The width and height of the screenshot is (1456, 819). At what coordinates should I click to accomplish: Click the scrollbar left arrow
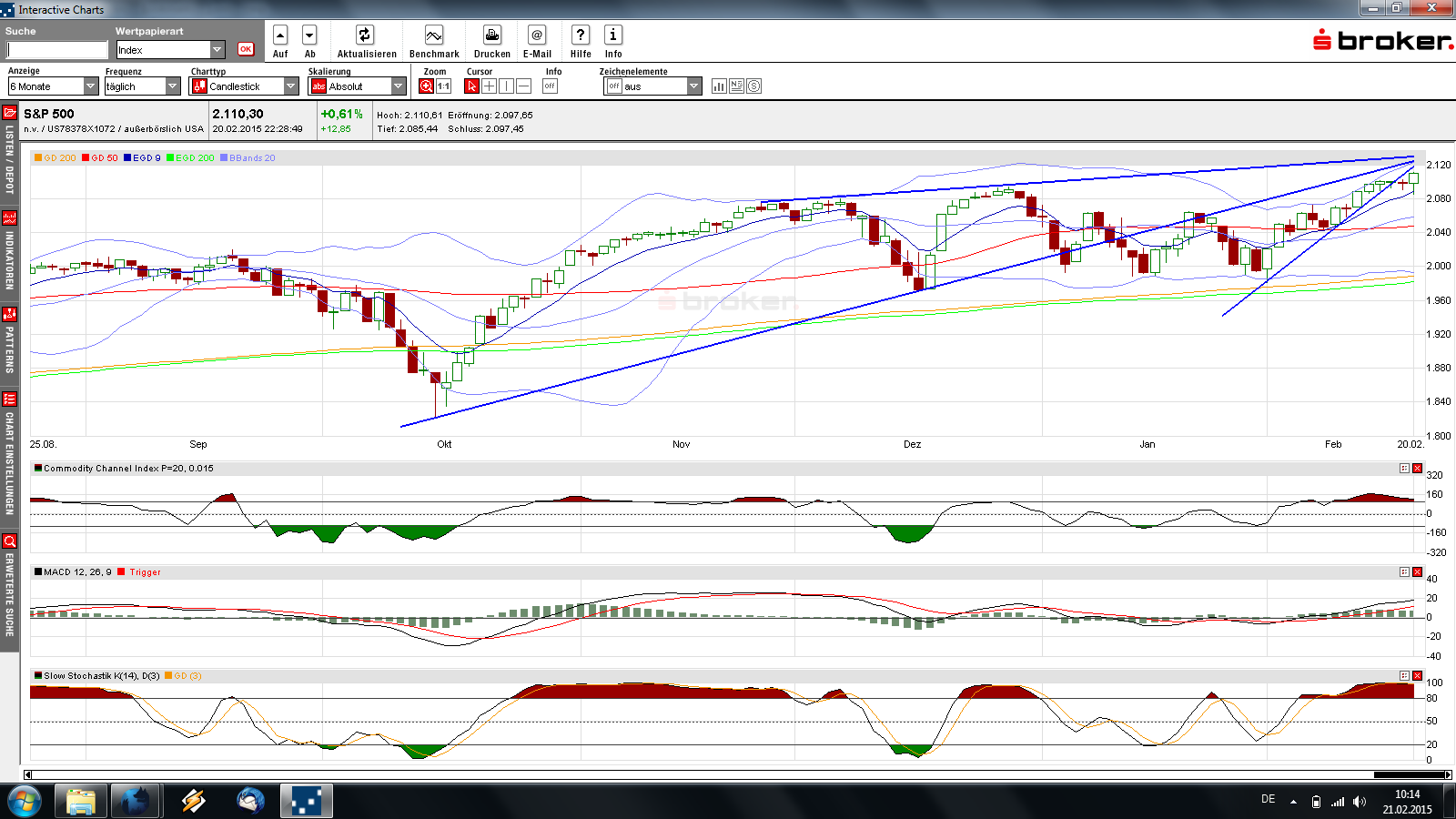(x=27, y=775)
